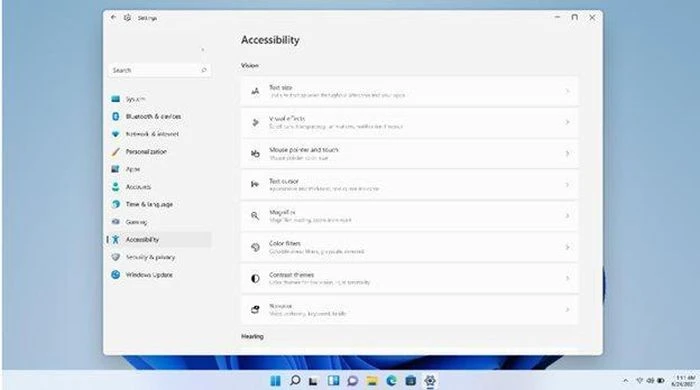700x390 pixels.
Task: Click the search magnifier icon in Settings
Action: coord(204,70)
